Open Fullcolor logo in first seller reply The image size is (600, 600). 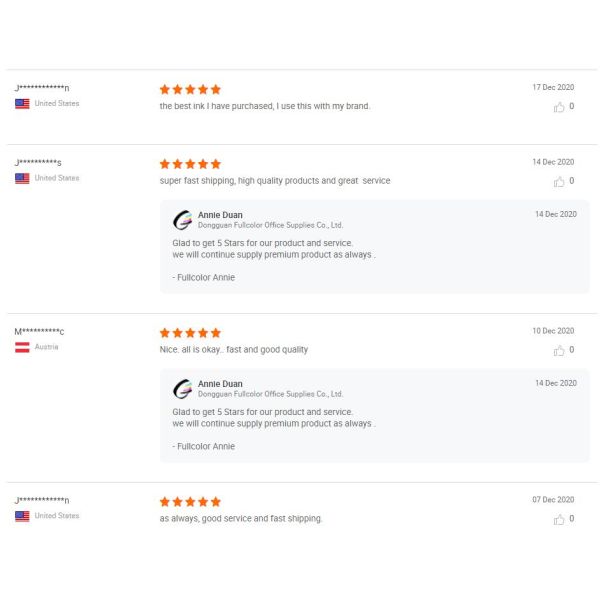pos(183,220)
